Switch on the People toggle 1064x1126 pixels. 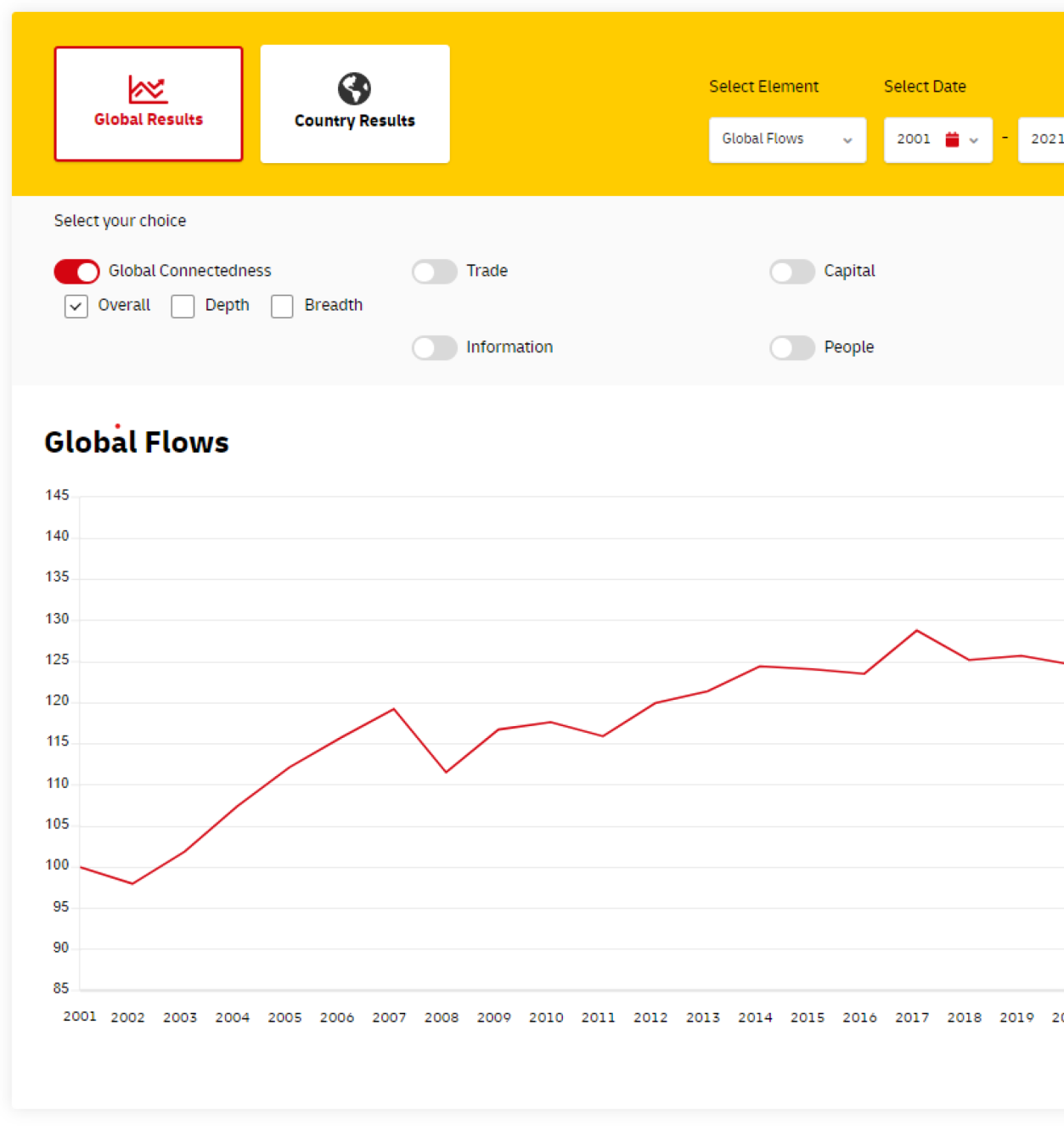click(791, 348)
